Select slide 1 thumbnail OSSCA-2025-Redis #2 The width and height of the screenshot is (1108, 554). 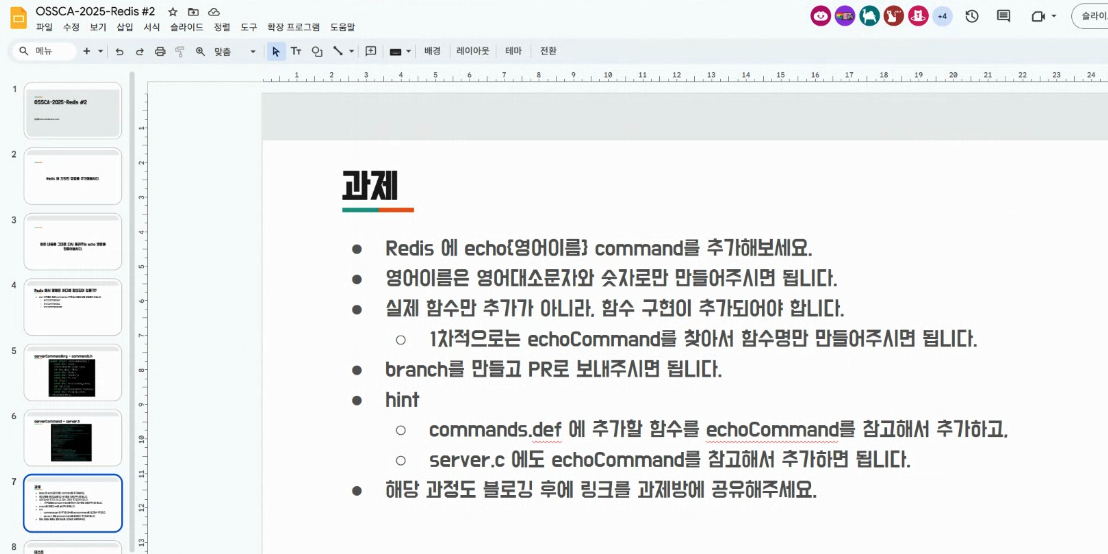72,110
